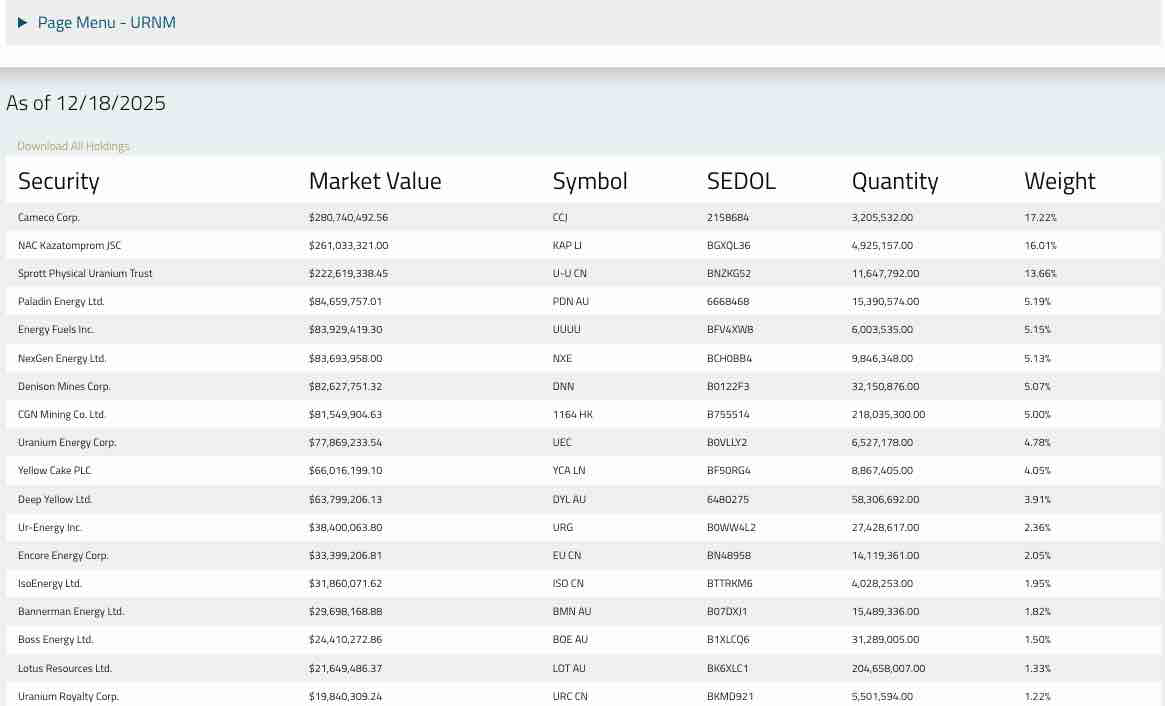The width and height of the screenshot is (1165, 706).
Task: Click the 1.50% weight cell
Action: (x=1037, y=639)
